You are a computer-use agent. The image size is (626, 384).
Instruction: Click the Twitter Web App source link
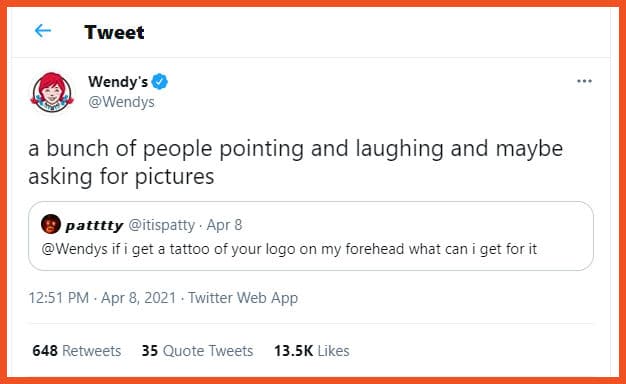[x=243, y=298]
